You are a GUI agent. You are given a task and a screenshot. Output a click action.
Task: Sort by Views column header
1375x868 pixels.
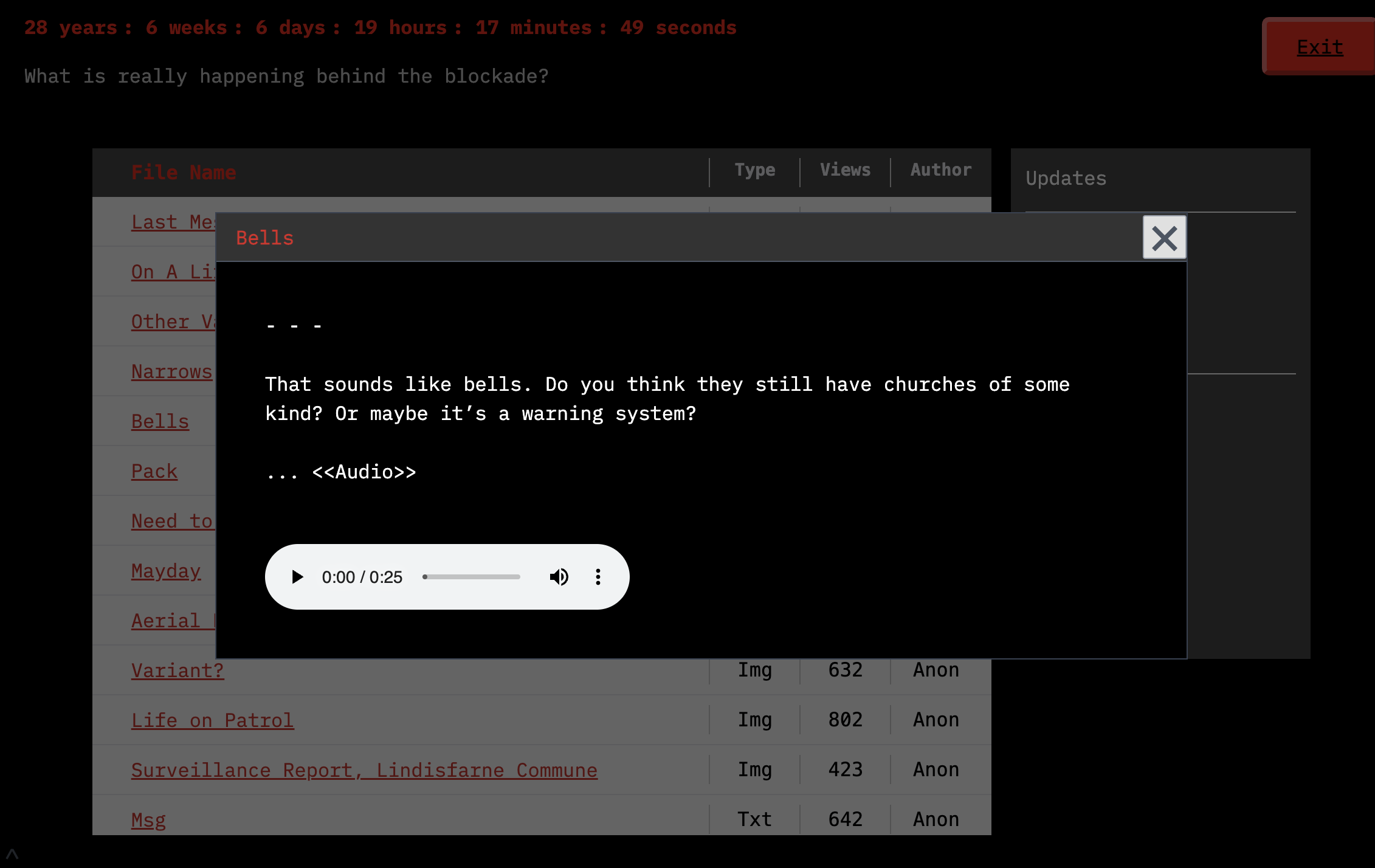[x=845, y=170]
